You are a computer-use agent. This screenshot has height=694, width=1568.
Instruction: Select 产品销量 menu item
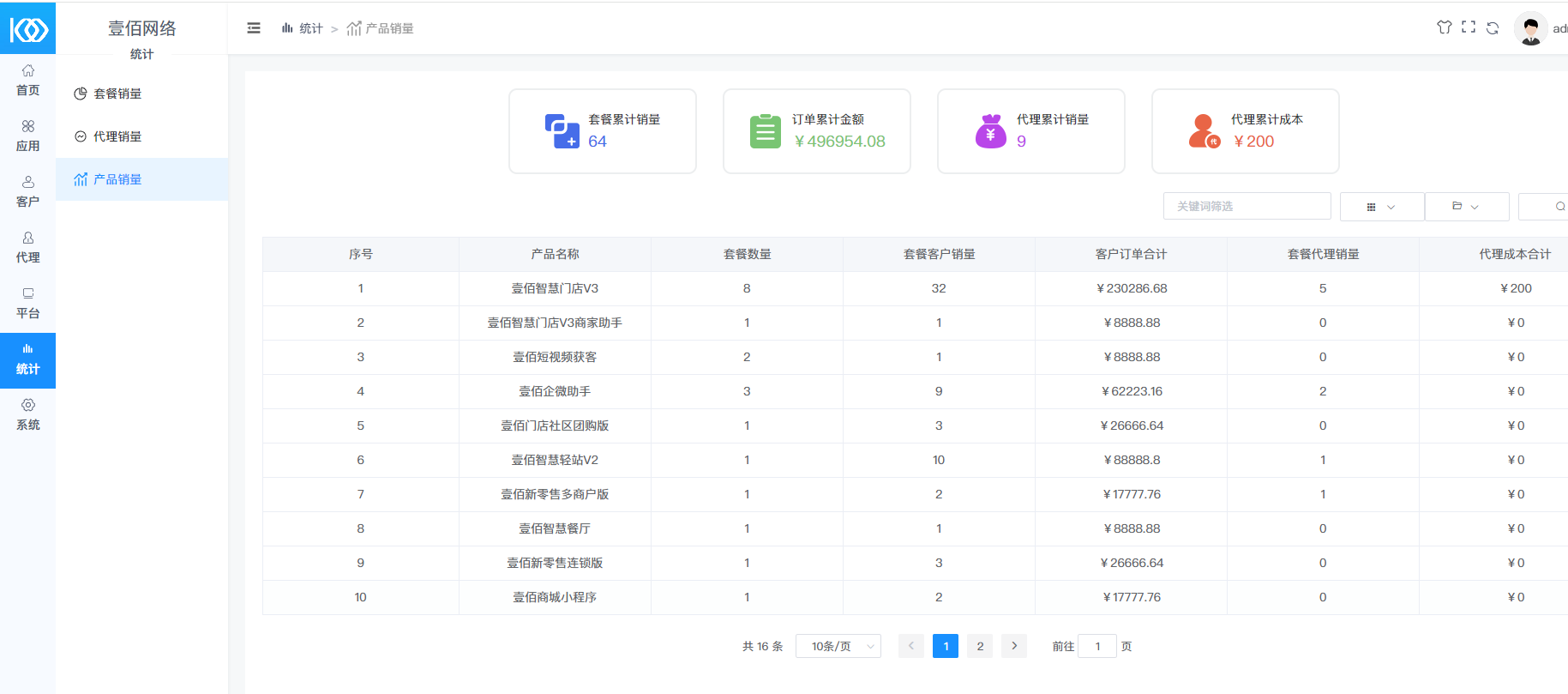(142, 179)
